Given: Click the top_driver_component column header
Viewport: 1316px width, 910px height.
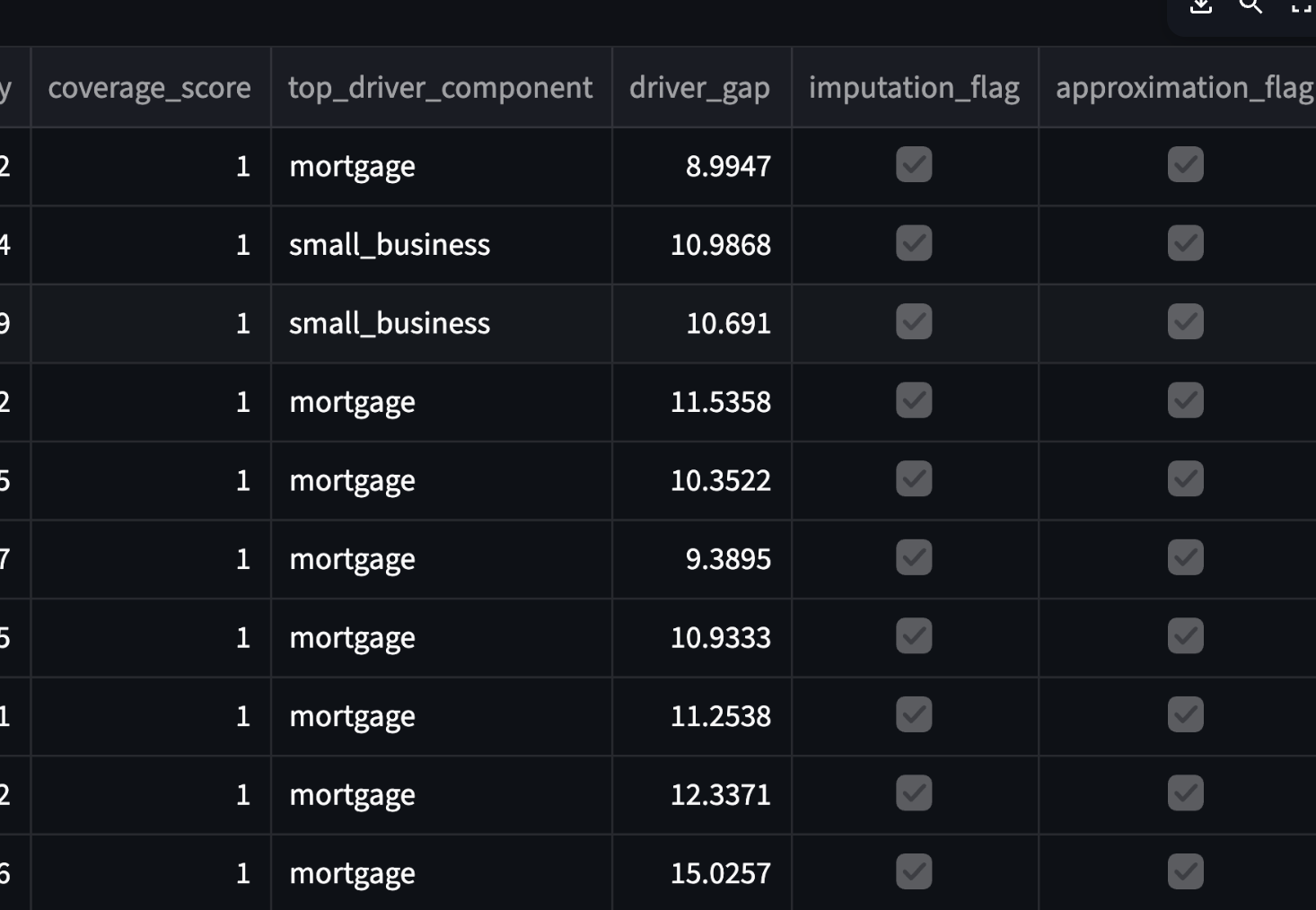Looking at the screenshot, I should tap(439, 87).
